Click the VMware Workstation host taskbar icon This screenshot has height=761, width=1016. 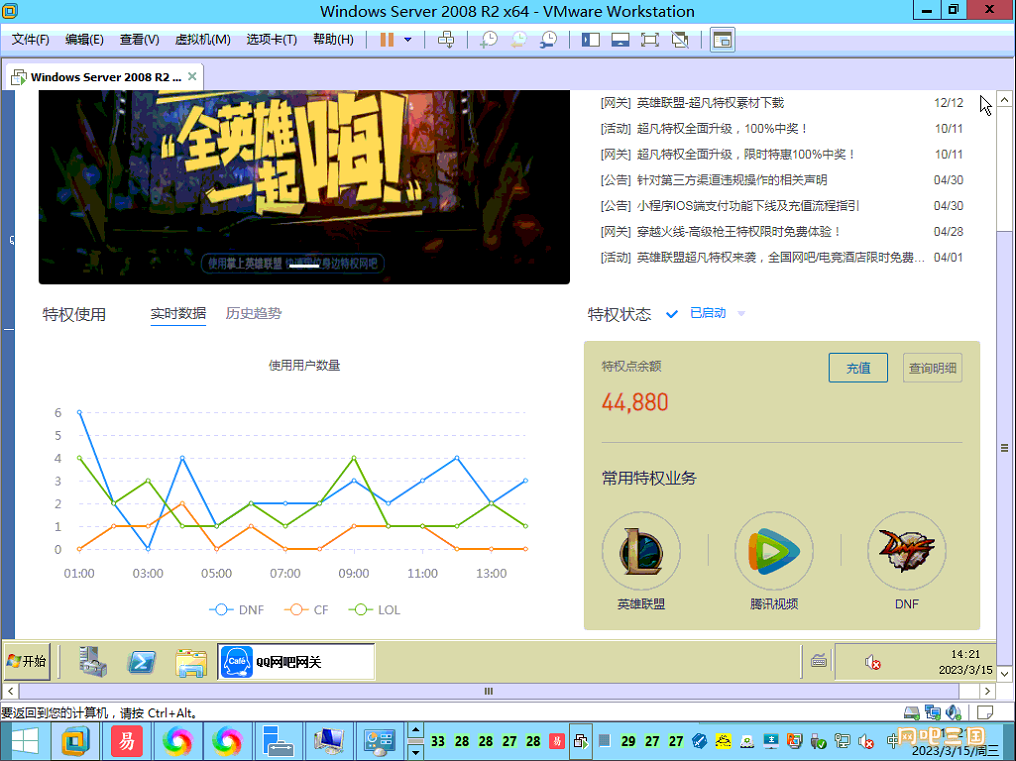coord(76,741)
